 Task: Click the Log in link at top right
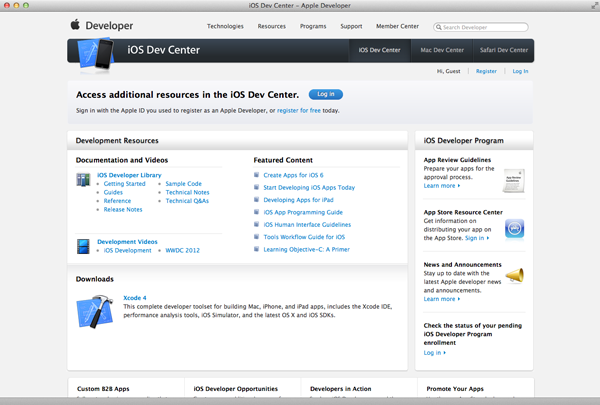click(520, 71)
